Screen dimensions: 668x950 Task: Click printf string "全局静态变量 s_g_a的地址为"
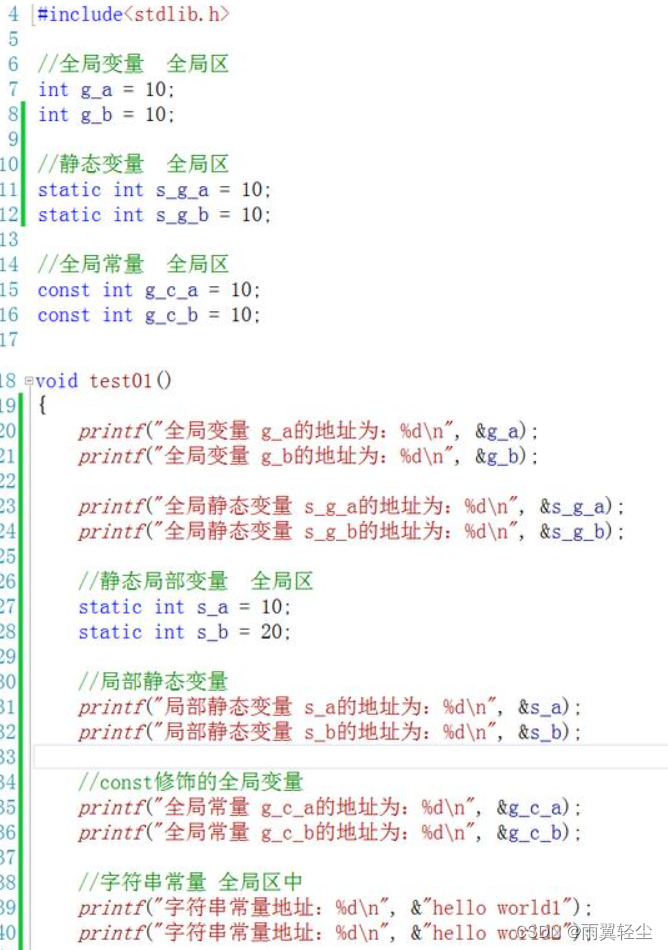tap(303, 506)
